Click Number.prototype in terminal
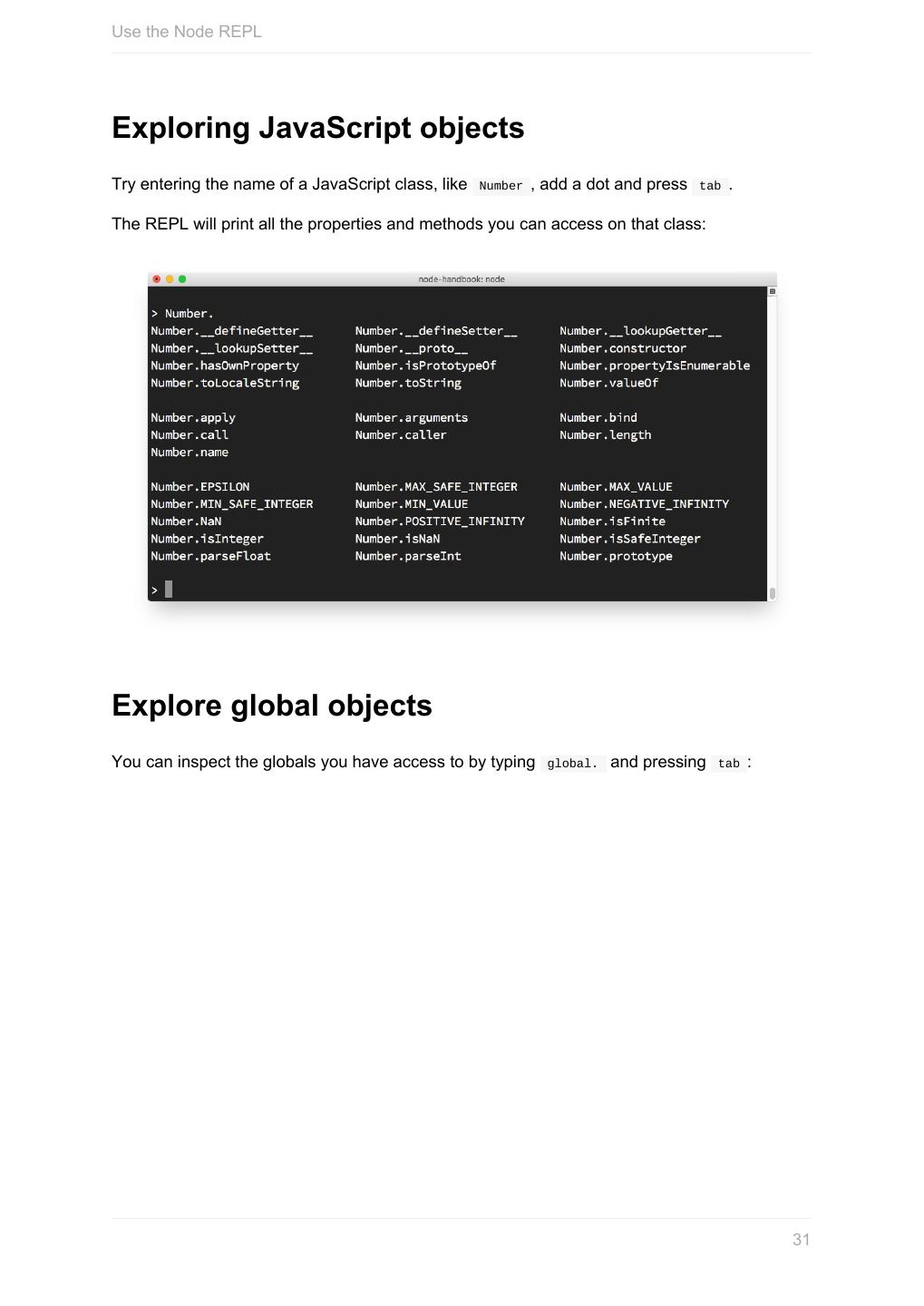Viewport: 924px width, 1306px height. click(617, 556)
